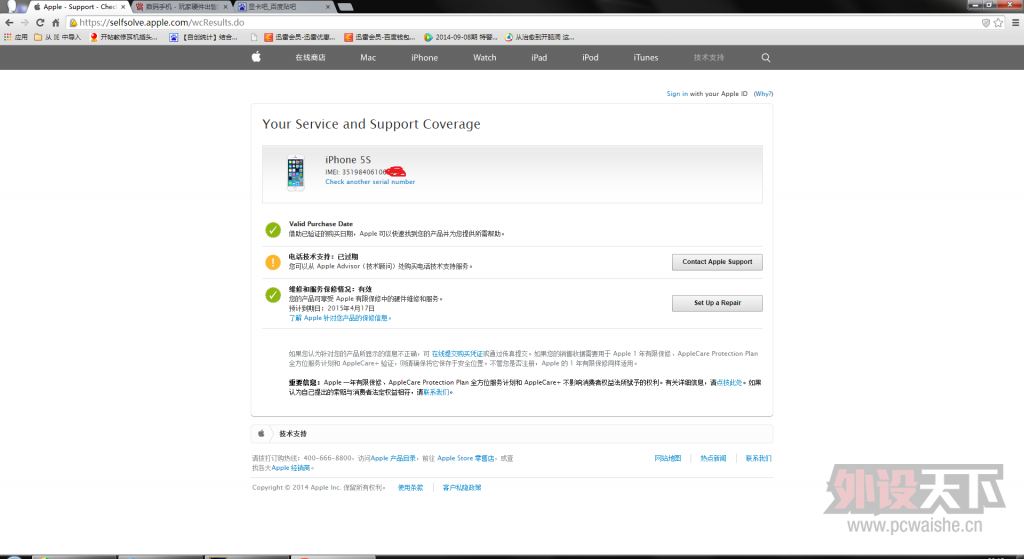The image size is (1024, 559).
Task: Open the Apple 经销商 link
Action: 291,468
